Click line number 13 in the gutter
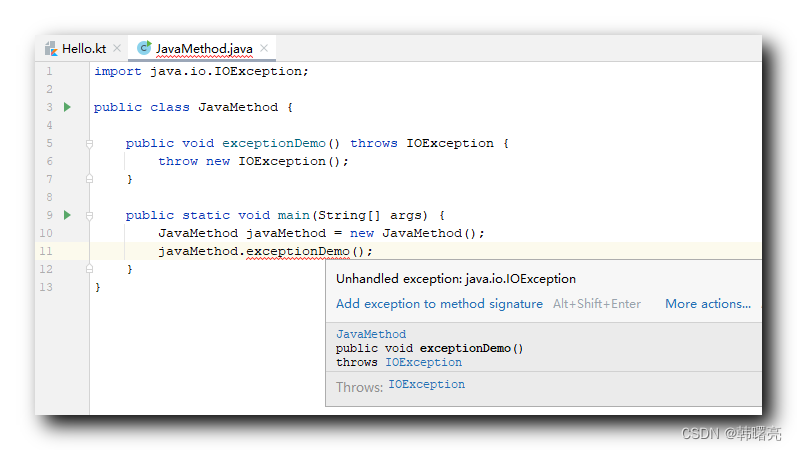 click(46, 287)
